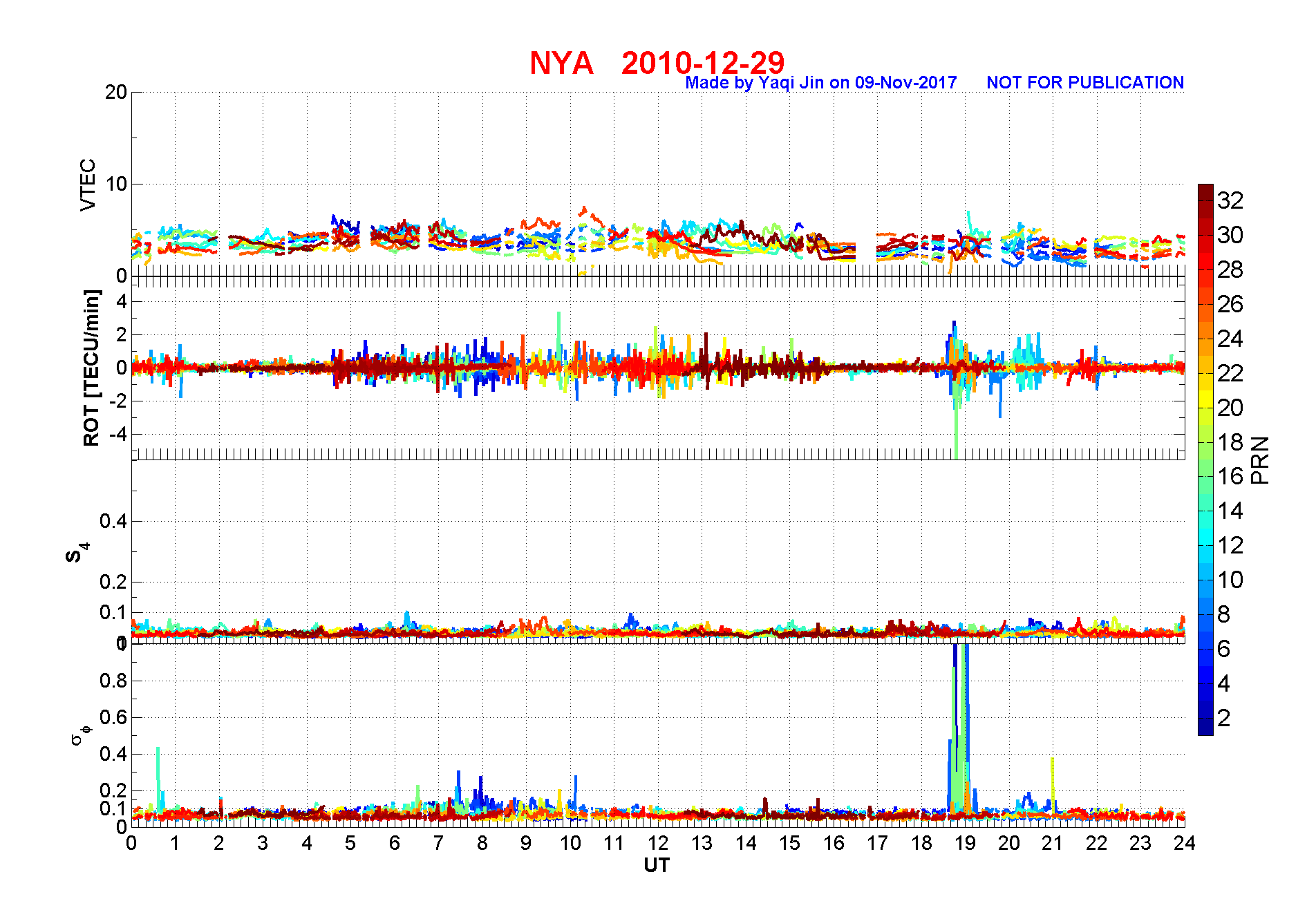Image resolution: width=1316 pixels, height=919 pixels.
Task: Select the sigma-phi axis tick label 0.4
Action: tap(113, 754)
